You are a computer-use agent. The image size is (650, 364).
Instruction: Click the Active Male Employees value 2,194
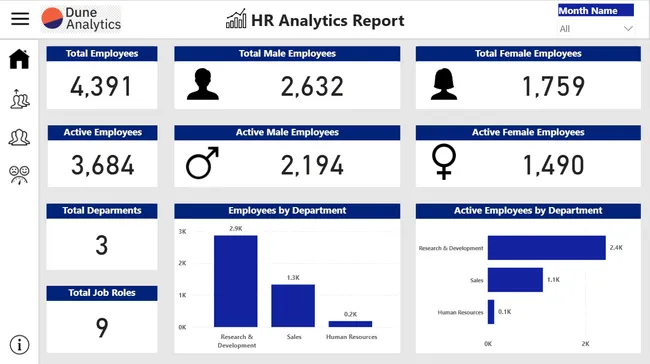(x=312, y=165)
